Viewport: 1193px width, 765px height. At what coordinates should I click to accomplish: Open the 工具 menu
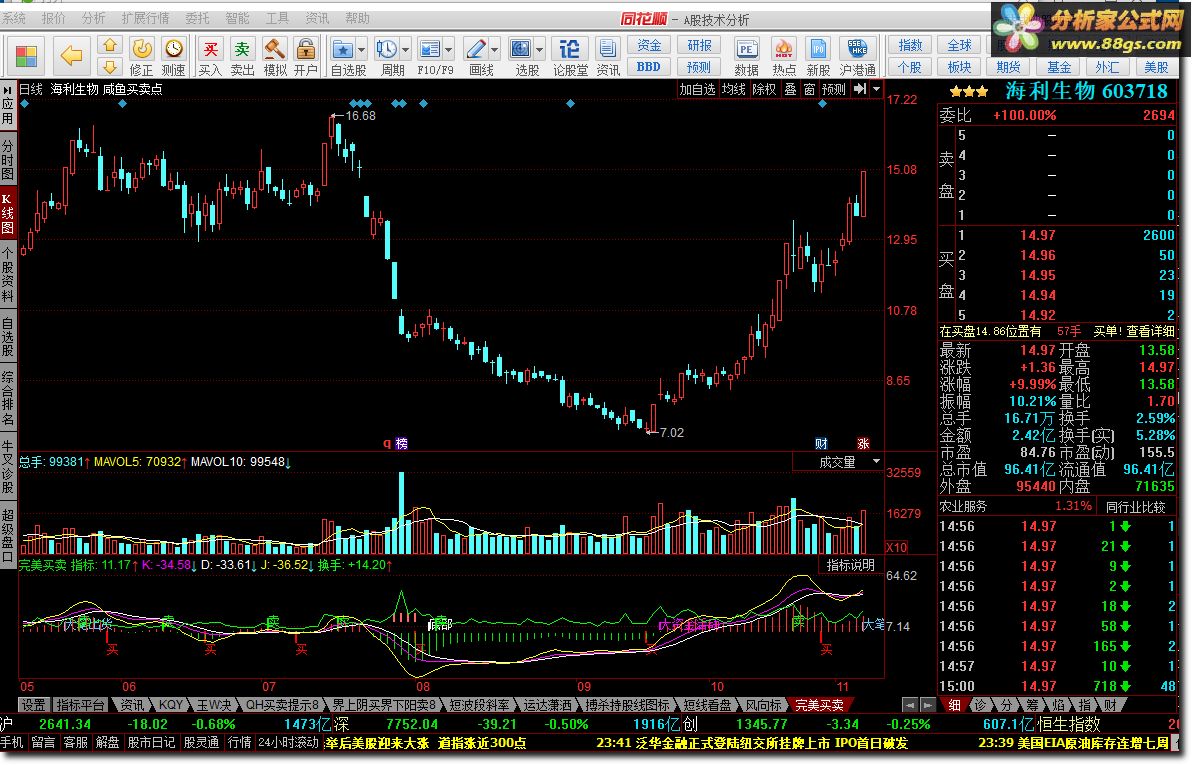pos(277,18)
